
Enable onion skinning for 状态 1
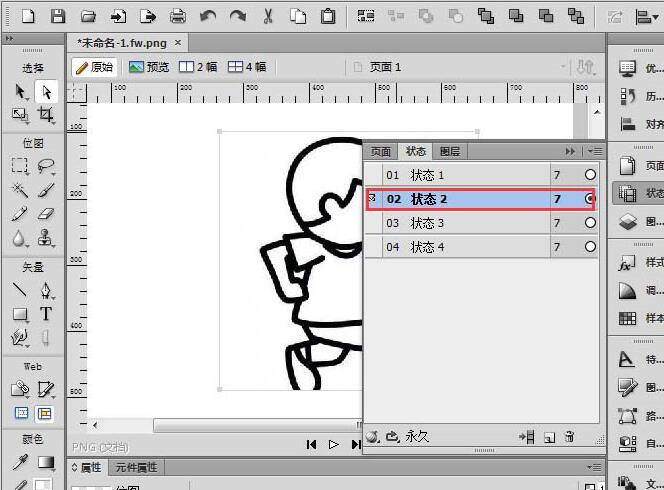click(590, 175)
